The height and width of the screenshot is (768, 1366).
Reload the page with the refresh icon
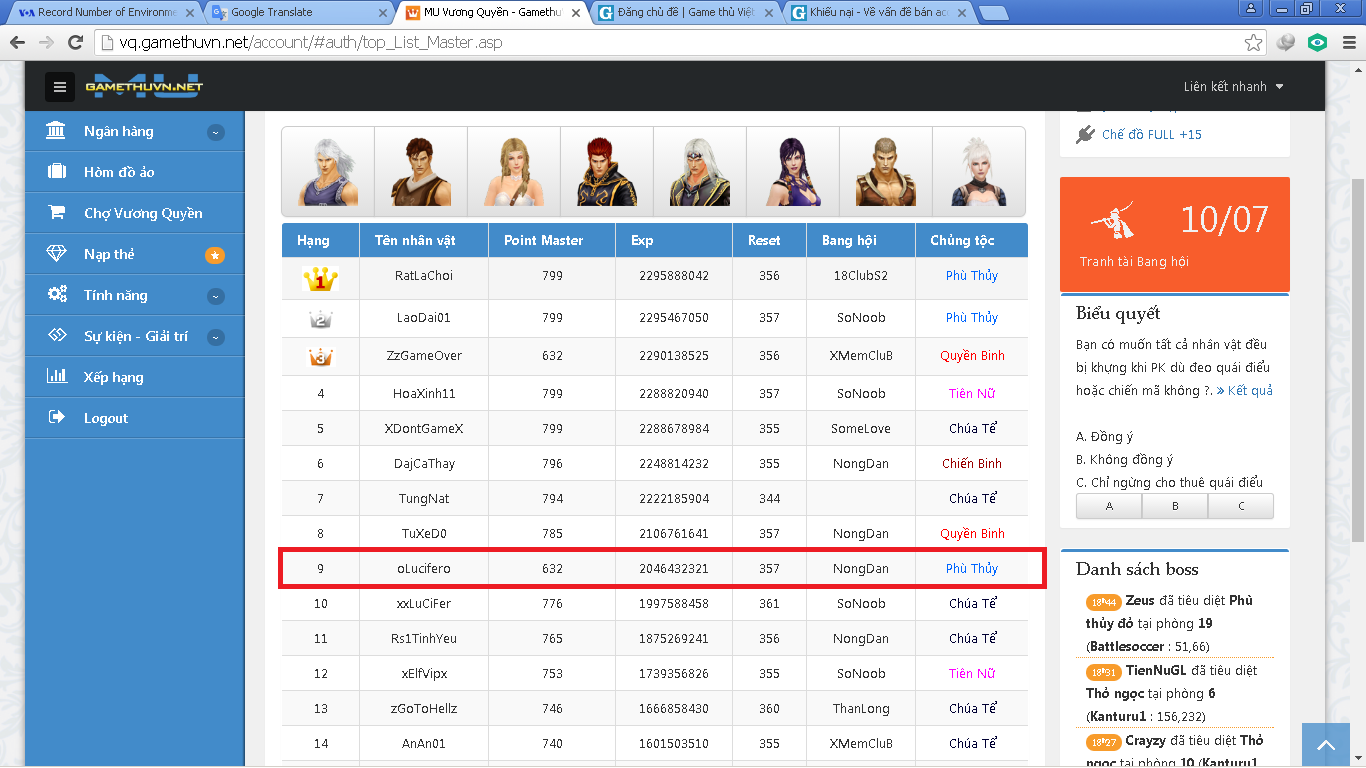pos(75,43)
